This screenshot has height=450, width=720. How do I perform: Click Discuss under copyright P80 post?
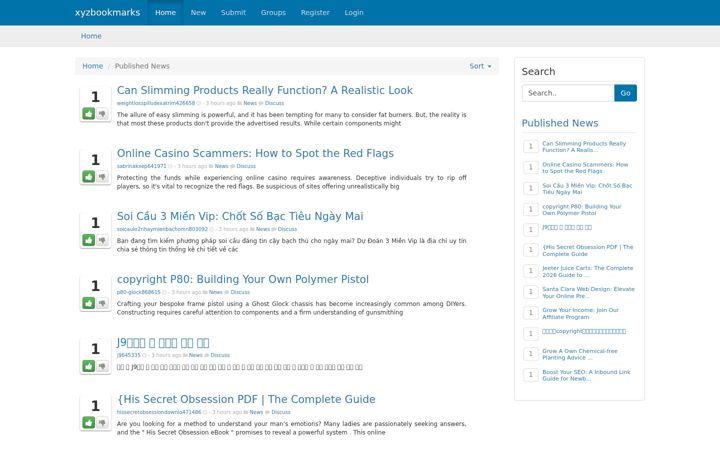[240, 292]
